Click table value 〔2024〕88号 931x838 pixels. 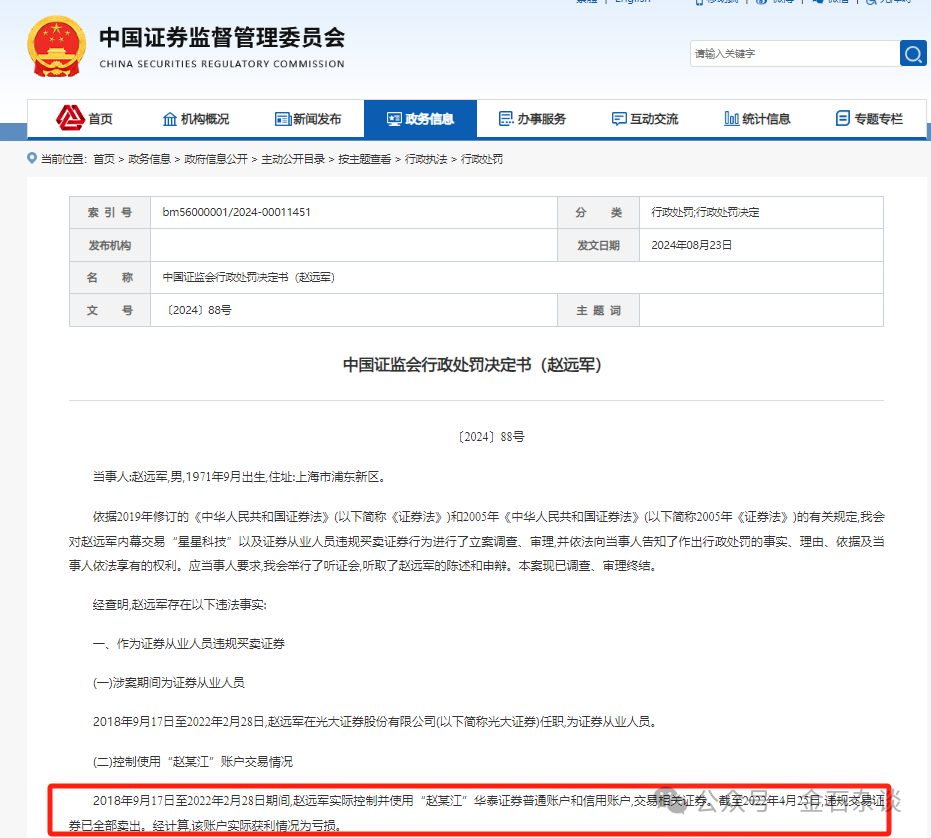[x=199, y=310]
